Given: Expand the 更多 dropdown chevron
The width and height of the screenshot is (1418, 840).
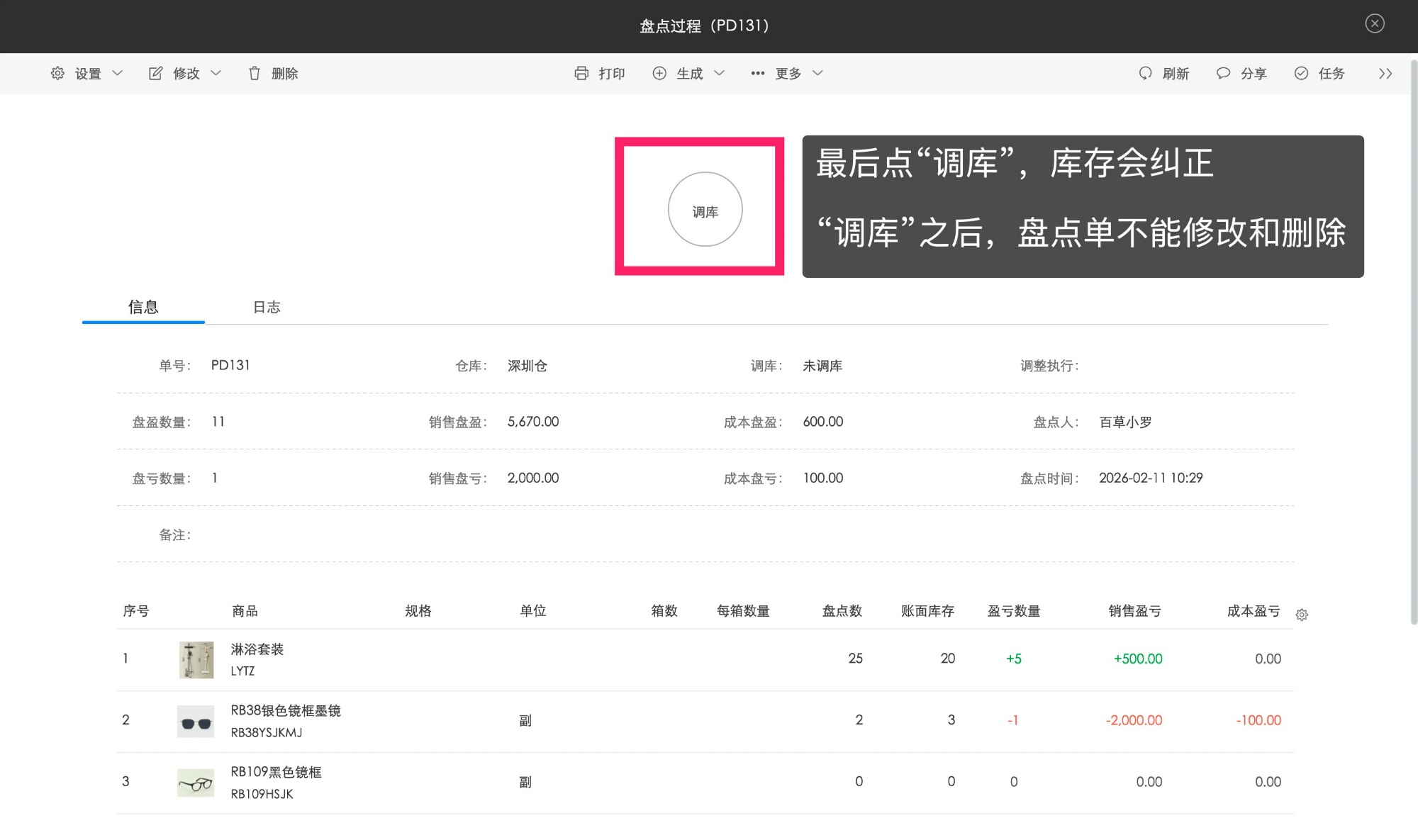Looking at the screenshot, I should pos(817,73).
